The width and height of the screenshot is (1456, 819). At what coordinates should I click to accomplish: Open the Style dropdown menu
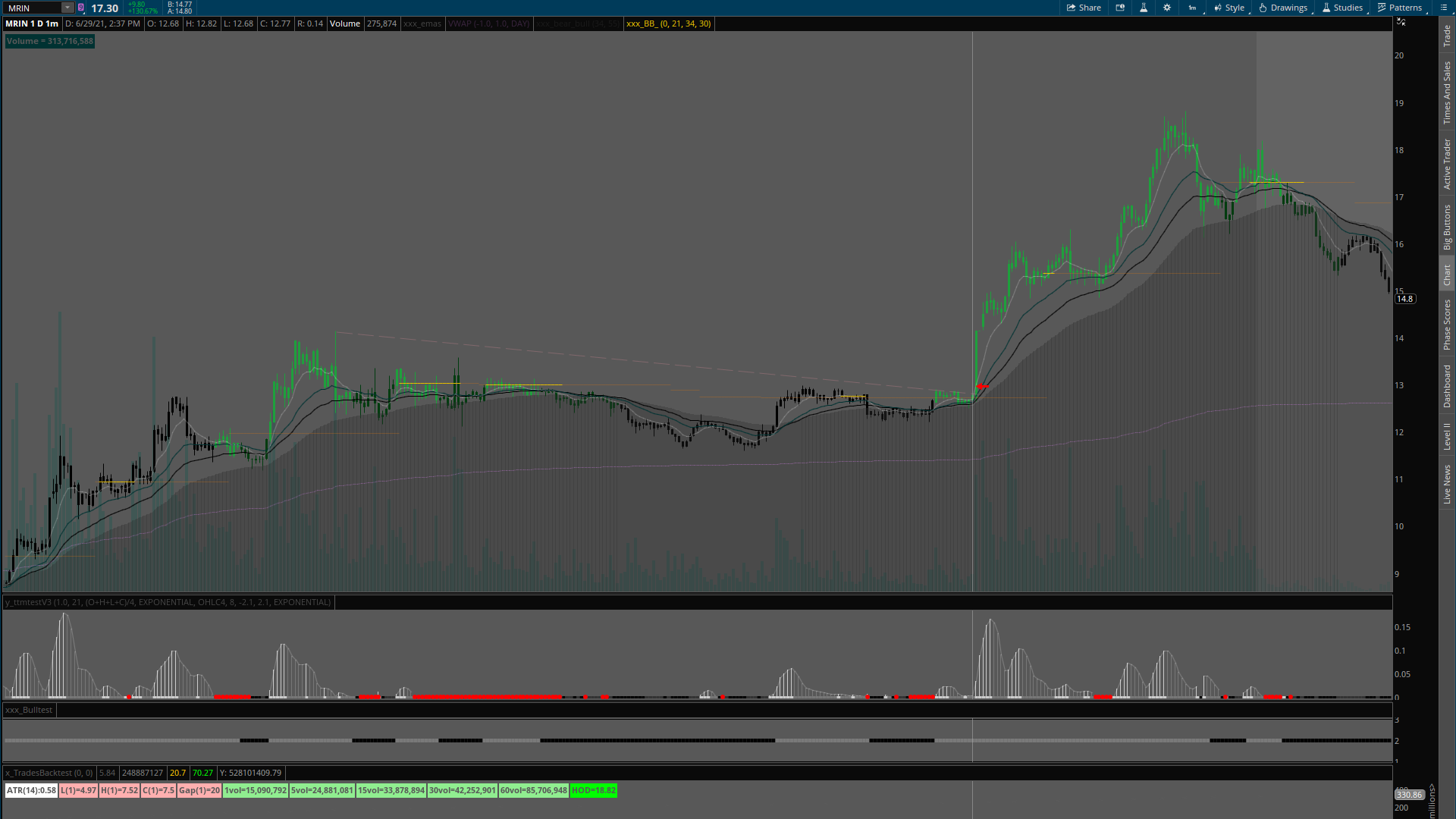coord(1229,8)
